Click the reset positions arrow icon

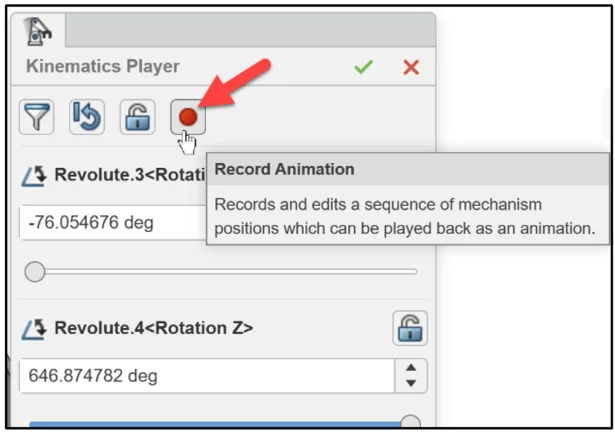click(x=86, y=117)
